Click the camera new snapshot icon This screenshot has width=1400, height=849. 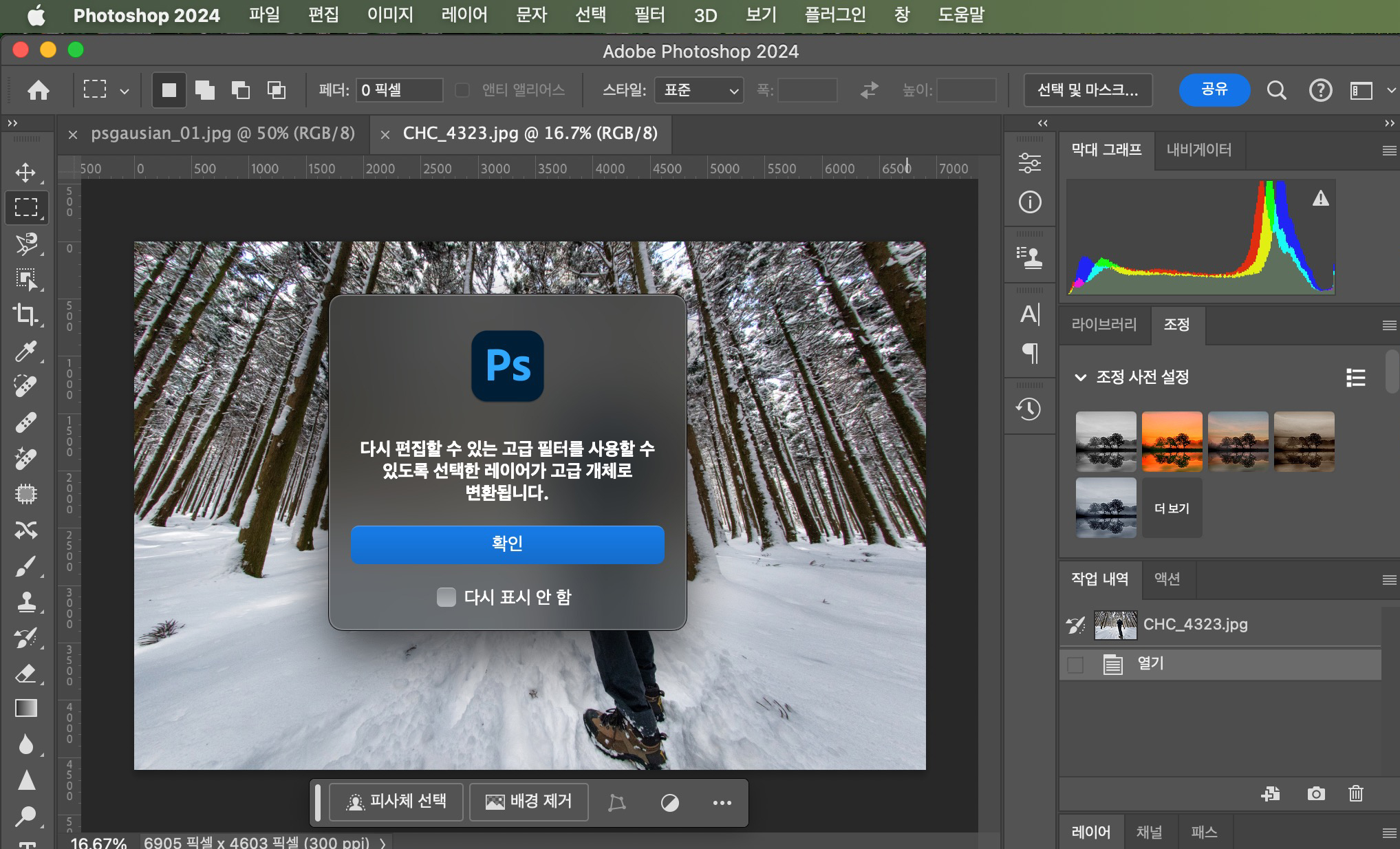pyautogui.click(x=1315, y=794)
